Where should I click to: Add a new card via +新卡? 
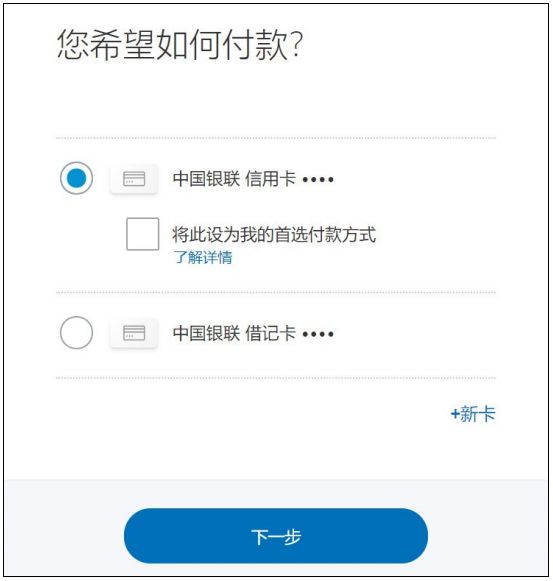(x=473, y=414)
